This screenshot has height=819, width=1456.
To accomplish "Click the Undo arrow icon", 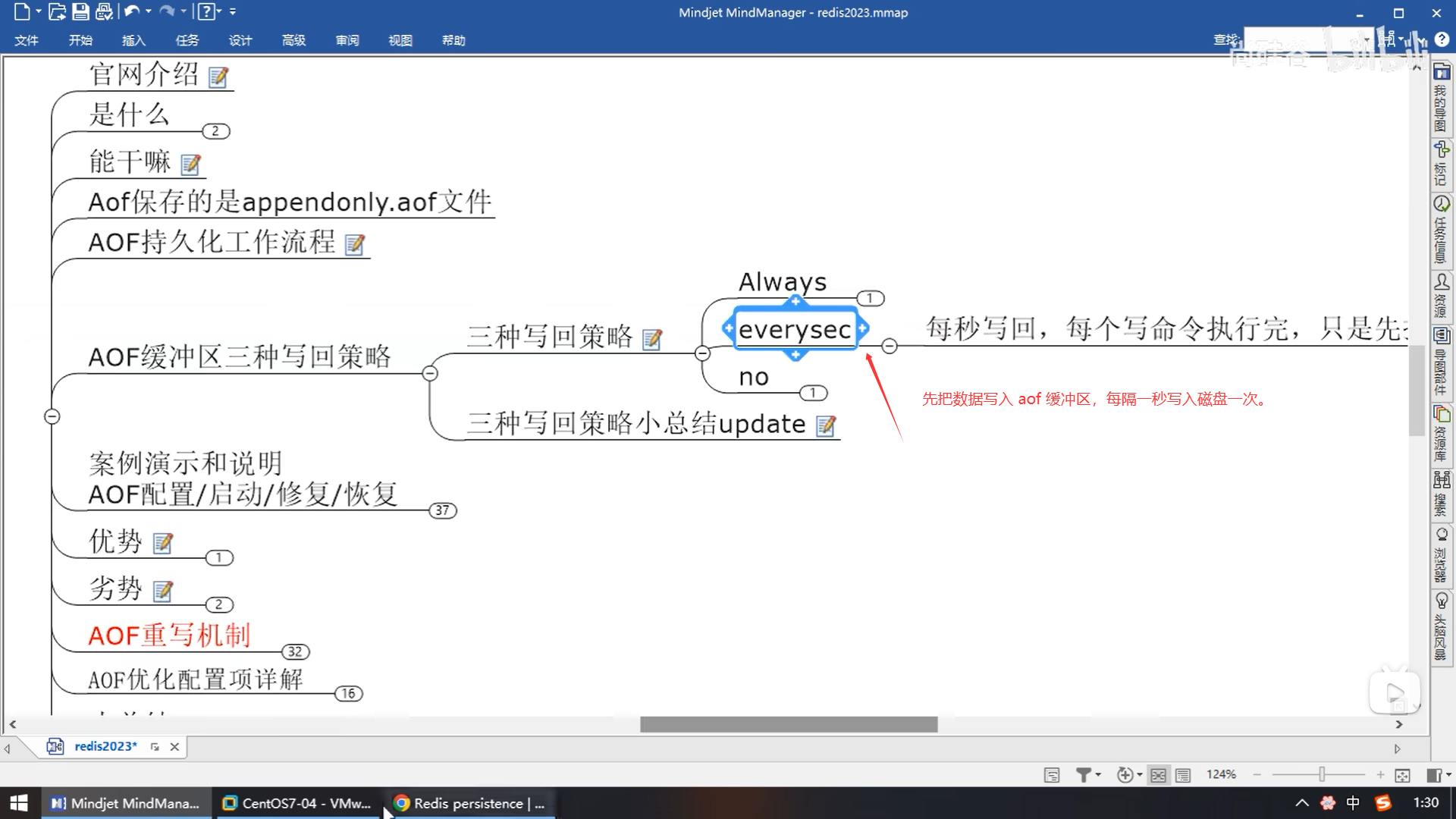I will (x=131, y=11).
